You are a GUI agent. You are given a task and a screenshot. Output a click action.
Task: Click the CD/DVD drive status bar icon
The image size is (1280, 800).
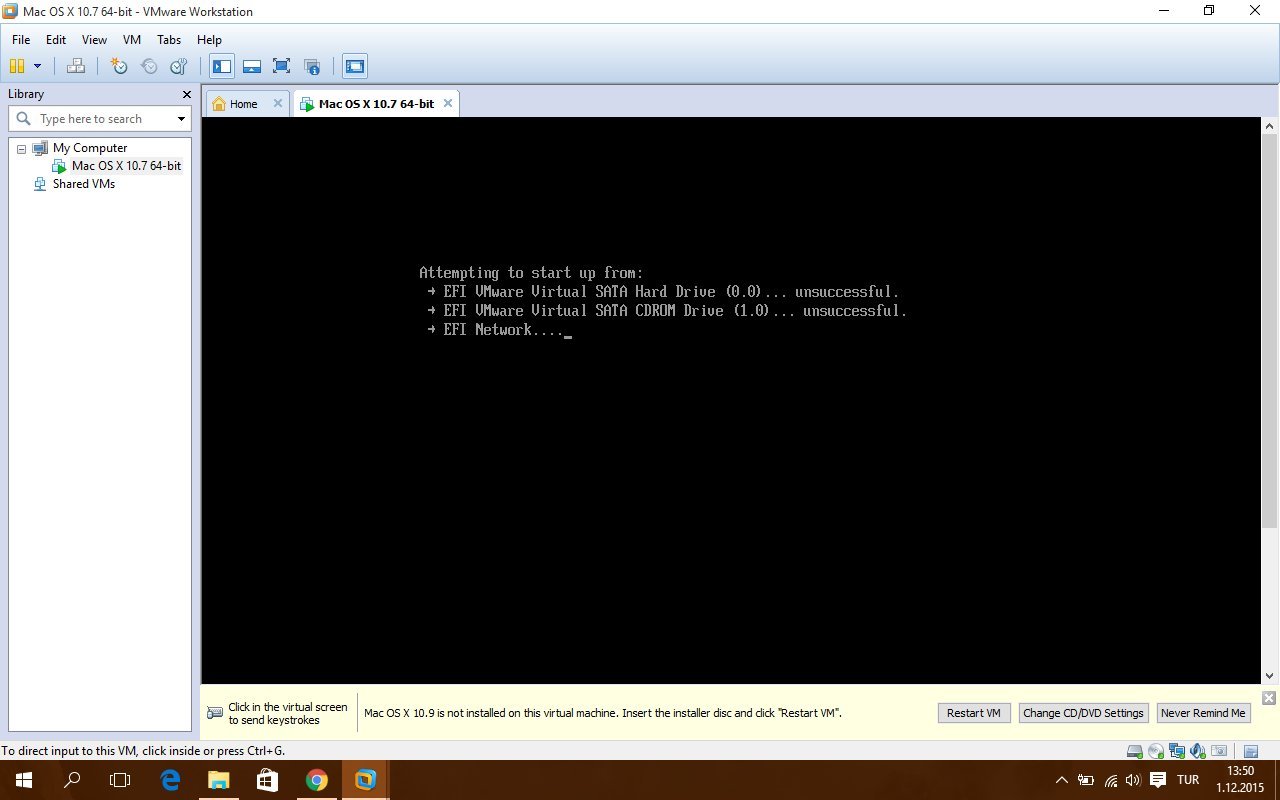point(1156,751)
